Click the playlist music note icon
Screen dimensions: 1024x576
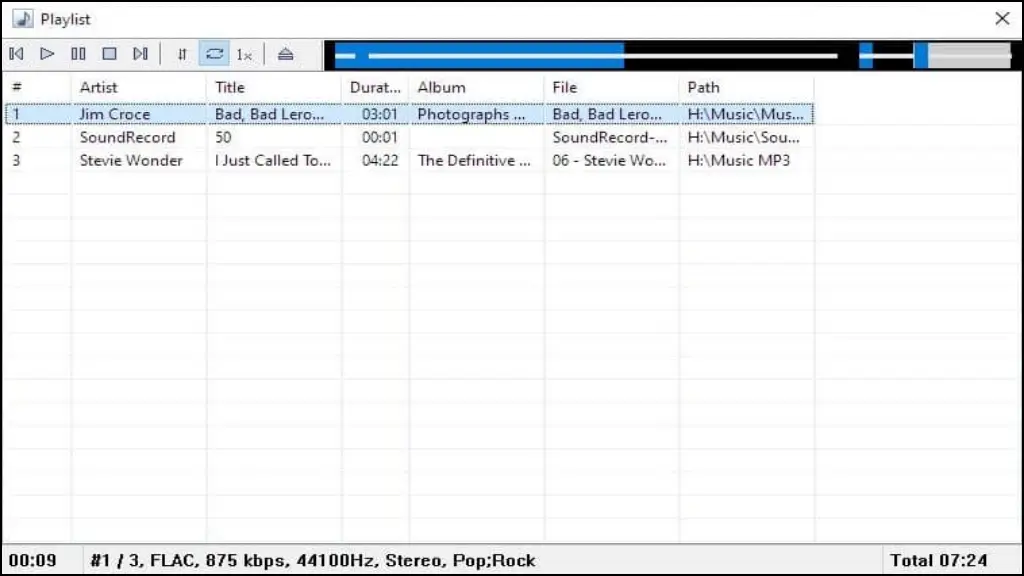pyautogui.click(x=23, y=19)
